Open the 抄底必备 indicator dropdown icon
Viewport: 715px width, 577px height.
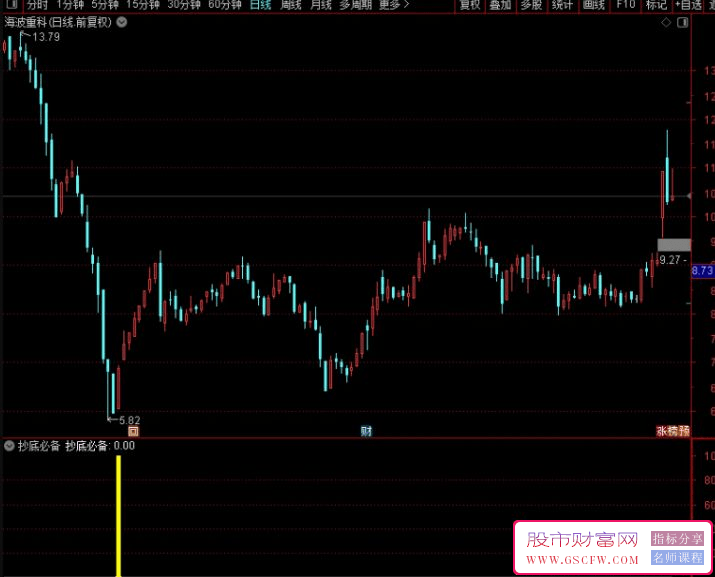pyautogui.click(x=9, y=446)
